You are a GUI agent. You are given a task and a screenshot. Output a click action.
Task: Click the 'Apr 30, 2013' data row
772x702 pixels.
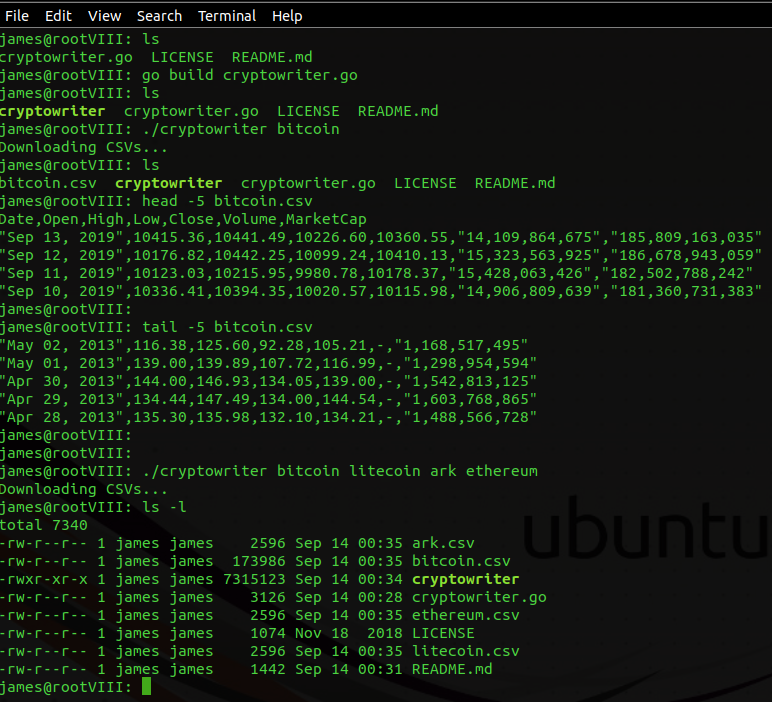(268, 381)
